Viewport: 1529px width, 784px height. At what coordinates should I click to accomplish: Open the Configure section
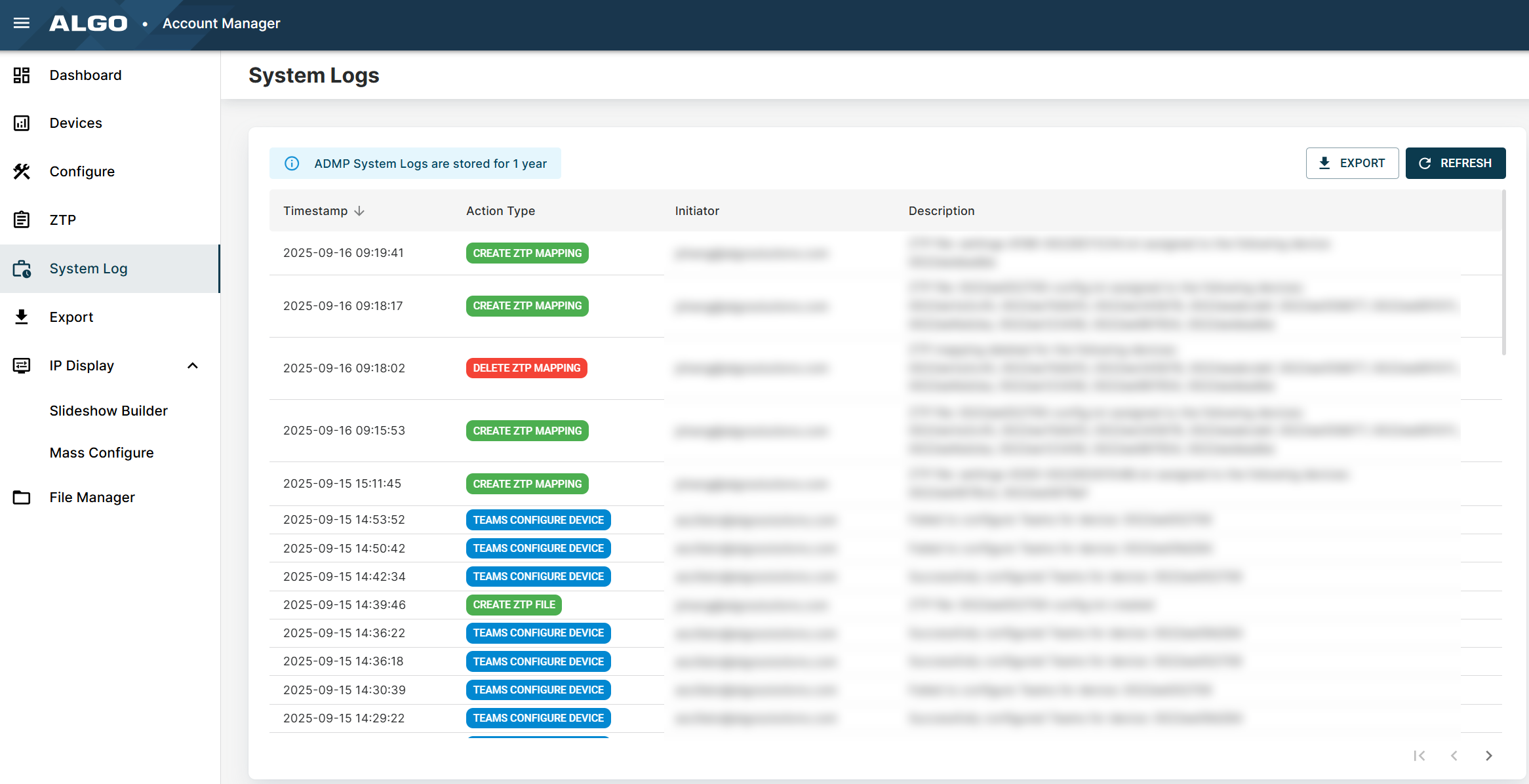(x=110, y=172)
